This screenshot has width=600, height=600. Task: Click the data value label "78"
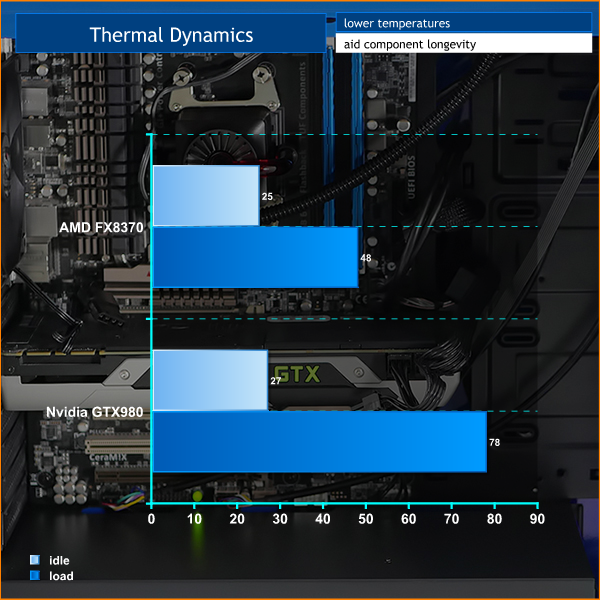pyautogui.click(x=494, y=442)
